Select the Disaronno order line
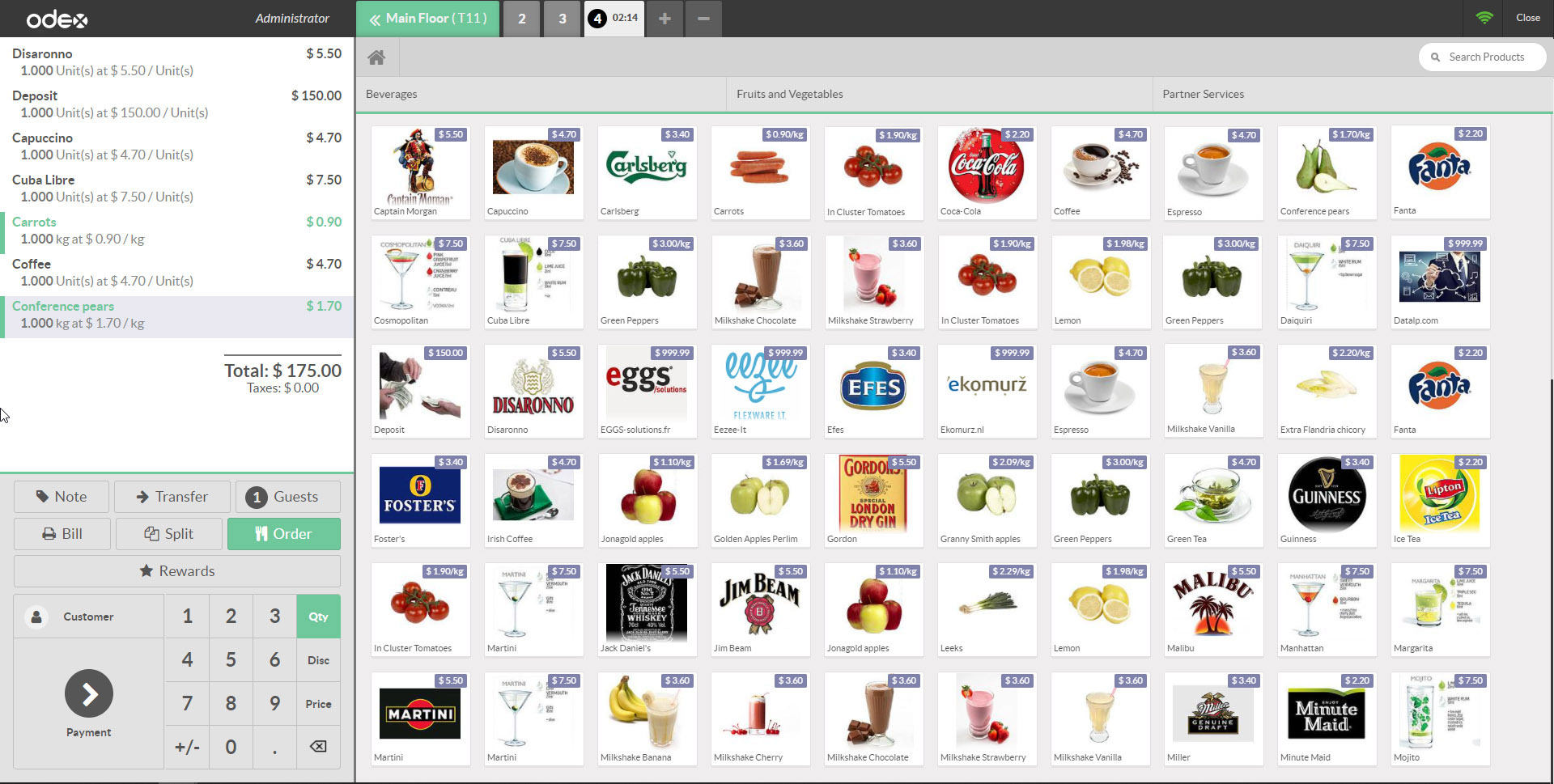1554x784 pixels. pyautogui.click(x=176, y=61)
